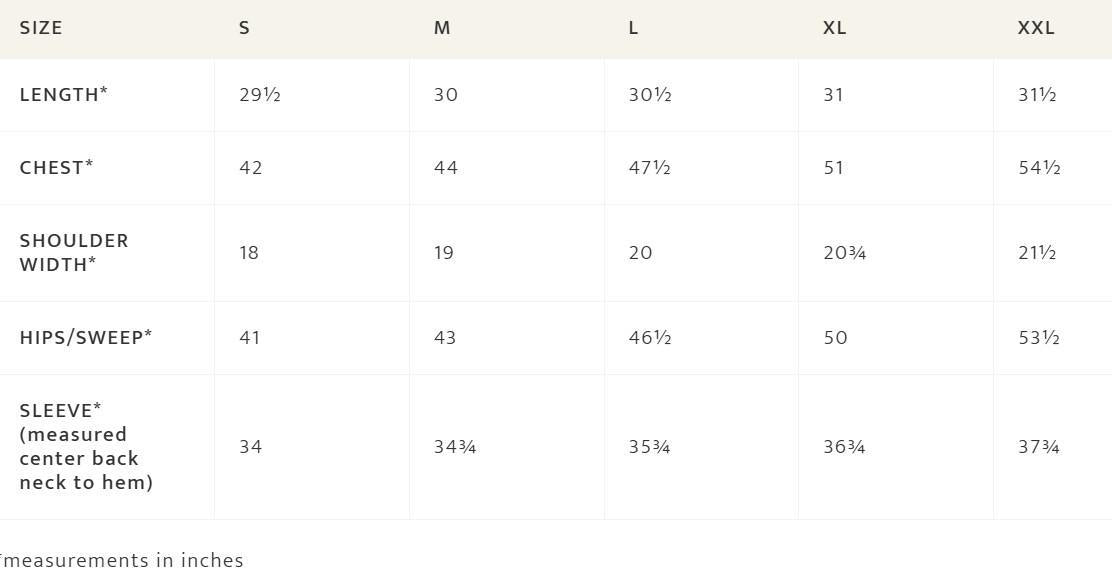Select the XL size column header
This screenshot has height=575, width=1112.
coord(835,28)
